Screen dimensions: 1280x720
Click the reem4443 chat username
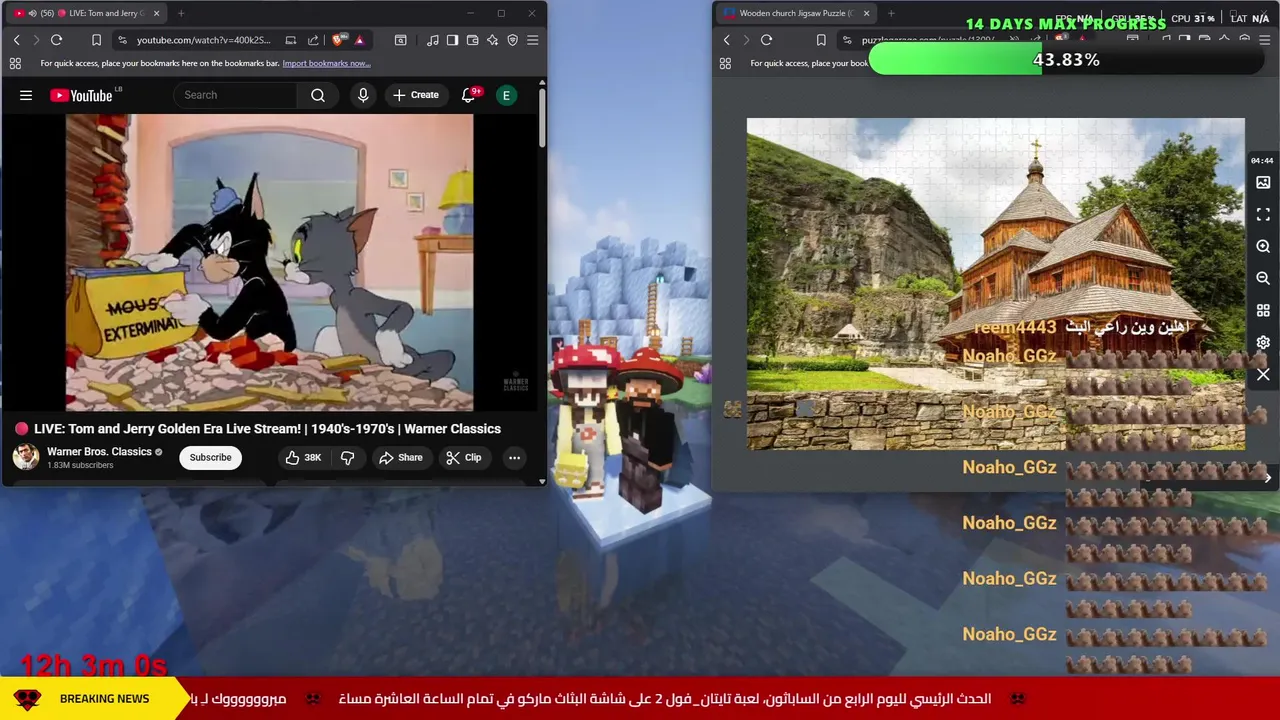pos(1015,327)
